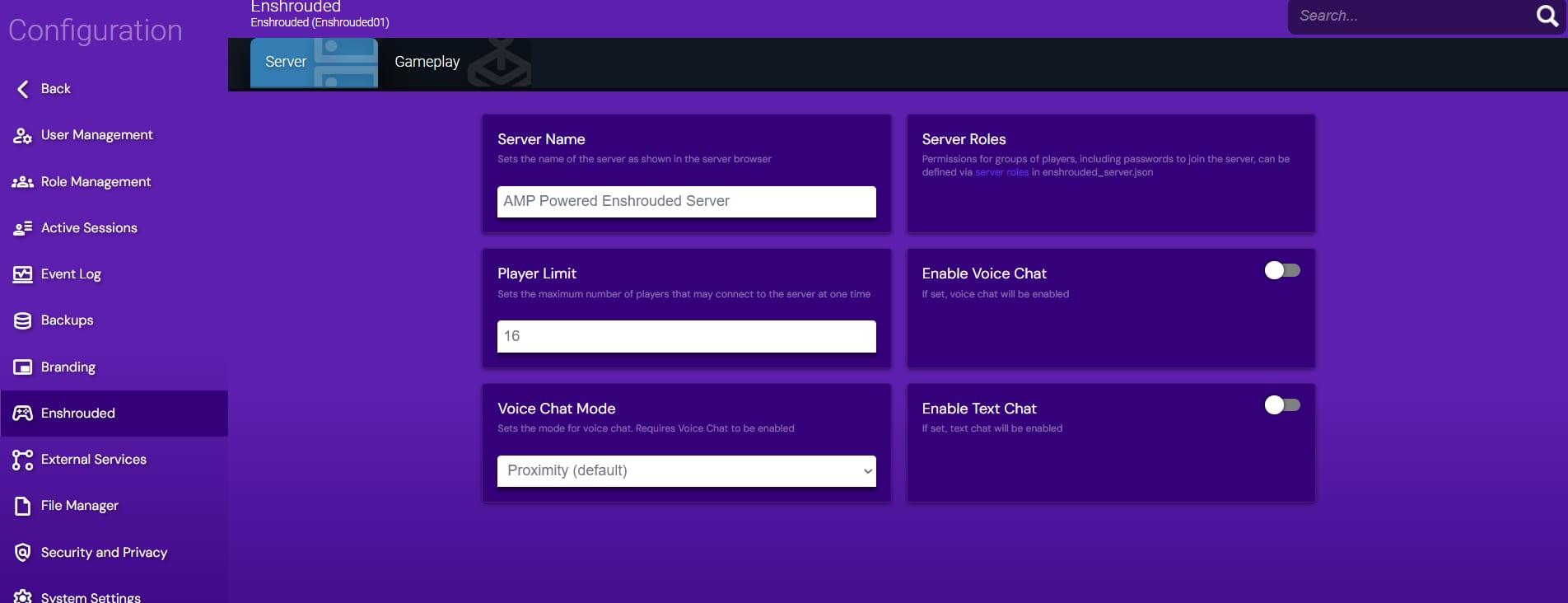Viewport: 1568px width, 603px height.
Task: Open Branding settings
Action: coord(114,367)
